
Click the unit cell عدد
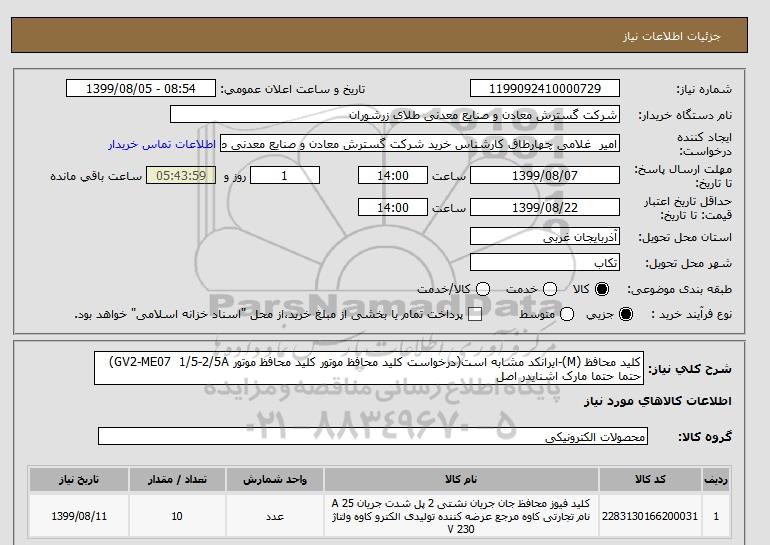[x=275, y=516]
